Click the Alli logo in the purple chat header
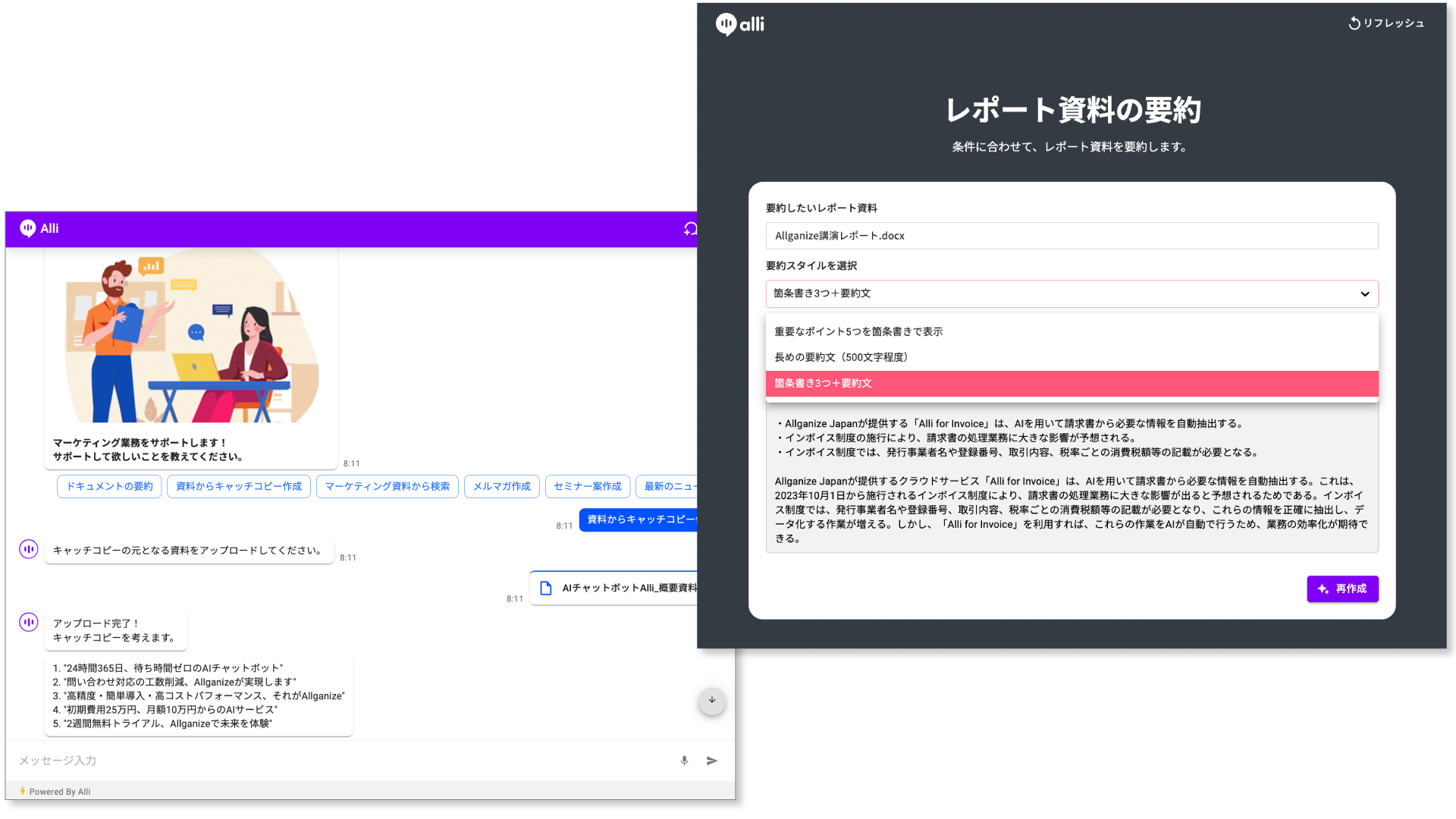The height and width of the screenshot is (819, 1456). pyautogui.click(x=28, y=228)
